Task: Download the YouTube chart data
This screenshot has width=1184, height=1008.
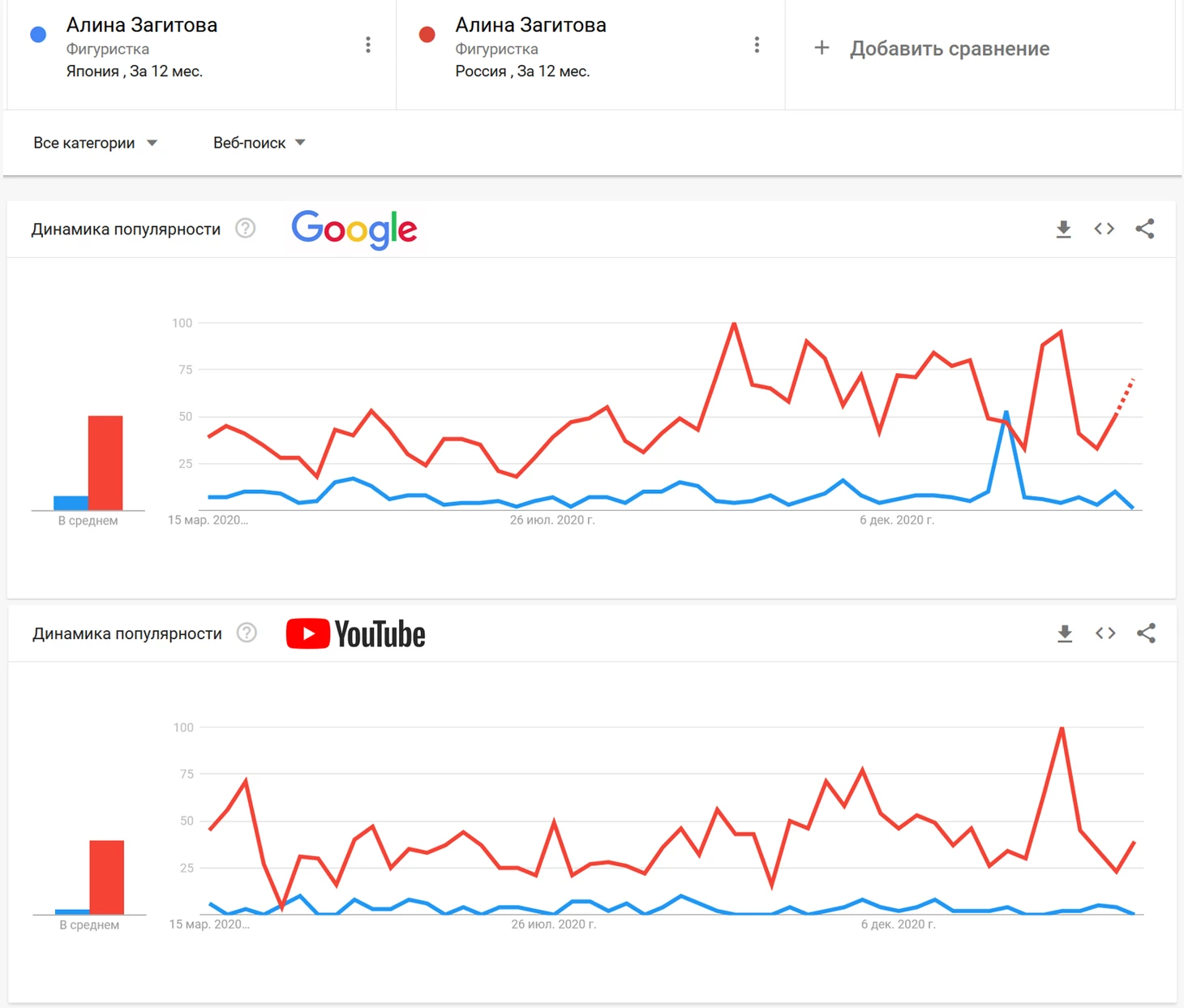Action: coord(1065,633)
